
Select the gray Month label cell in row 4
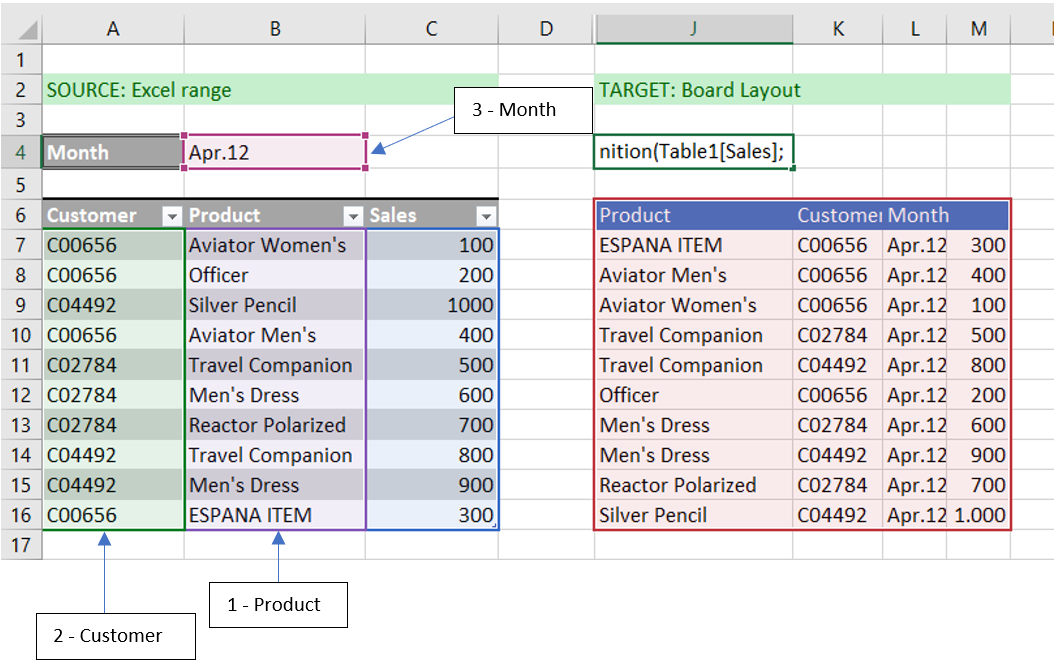(113, 152)
